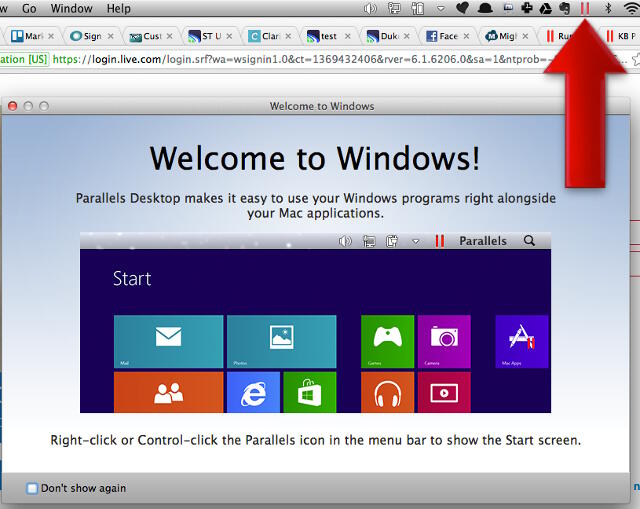Close the Welcome to Windows dialog

coord(13,106)
